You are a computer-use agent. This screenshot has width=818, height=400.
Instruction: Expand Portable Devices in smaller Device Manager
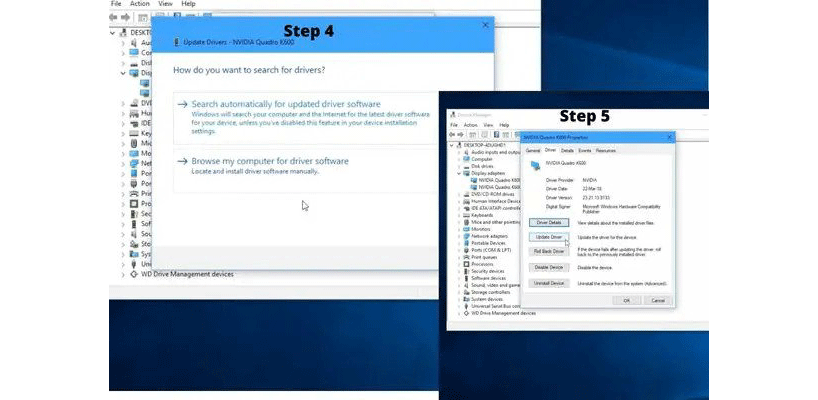tap(459, 243)
